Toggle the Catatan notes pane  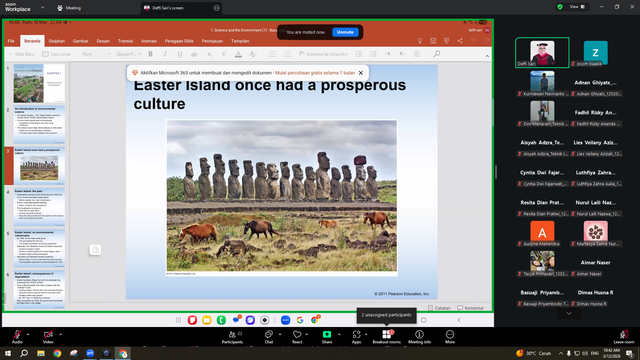[439, 308]
